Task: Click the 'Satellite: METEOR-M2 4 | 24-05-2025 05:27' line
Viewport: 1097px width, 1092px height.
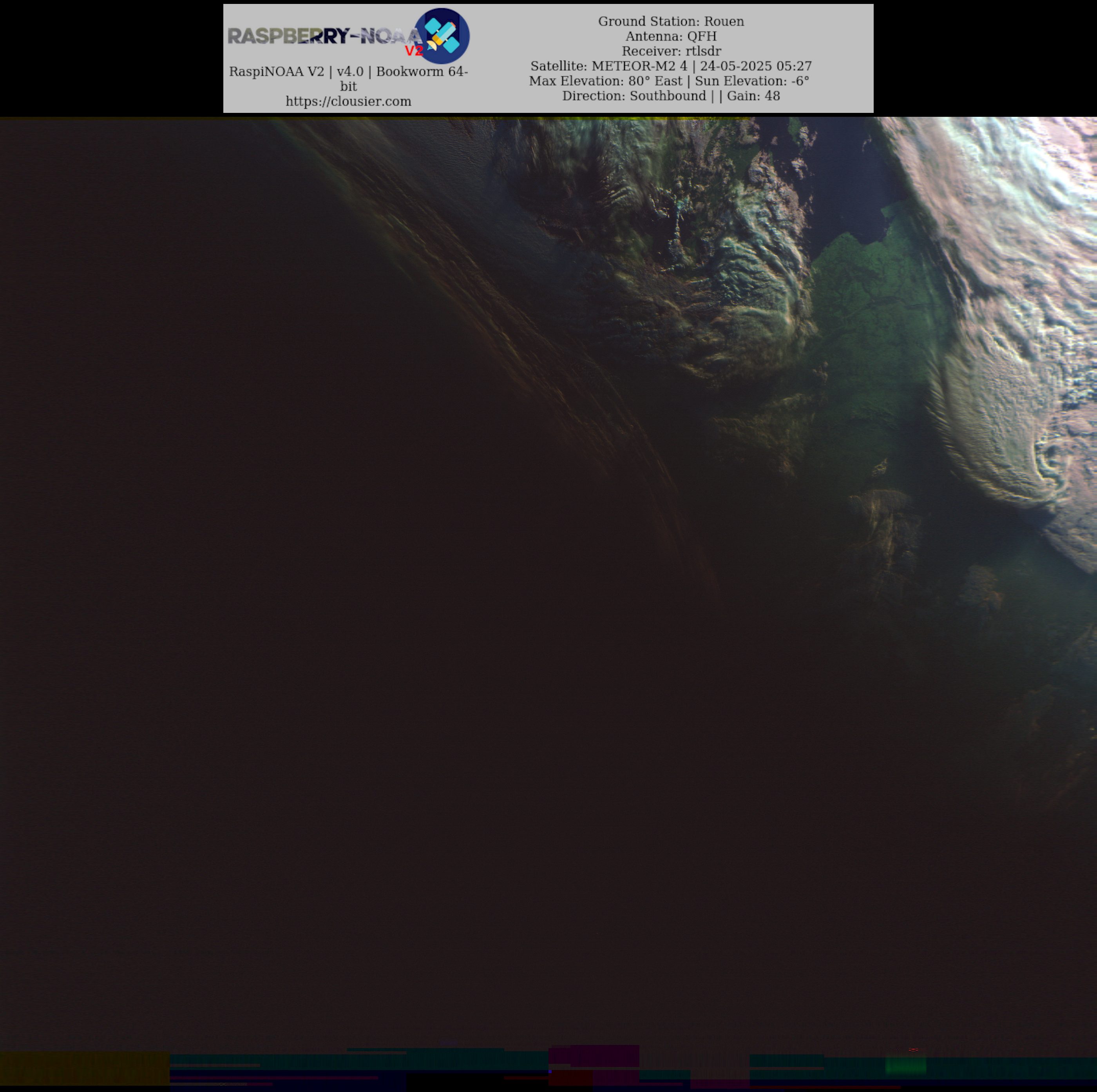Action: pos(671,66)
